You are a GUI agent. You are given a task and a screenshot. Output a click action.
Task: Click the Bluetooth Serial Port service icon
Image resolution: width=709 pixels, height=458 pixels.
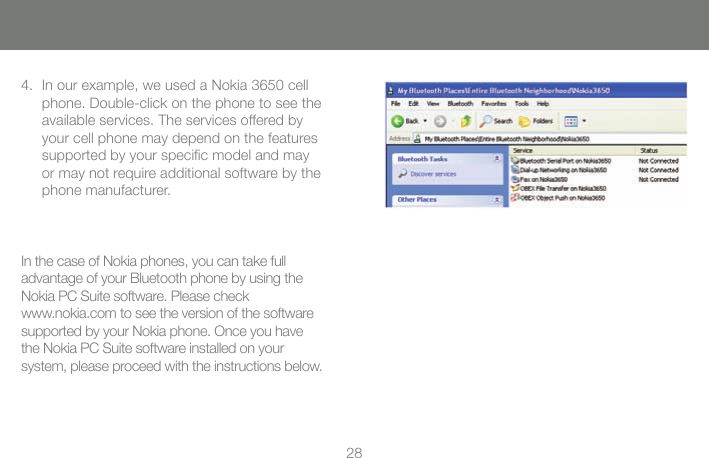pyautogui.click(x=515, y=161)
